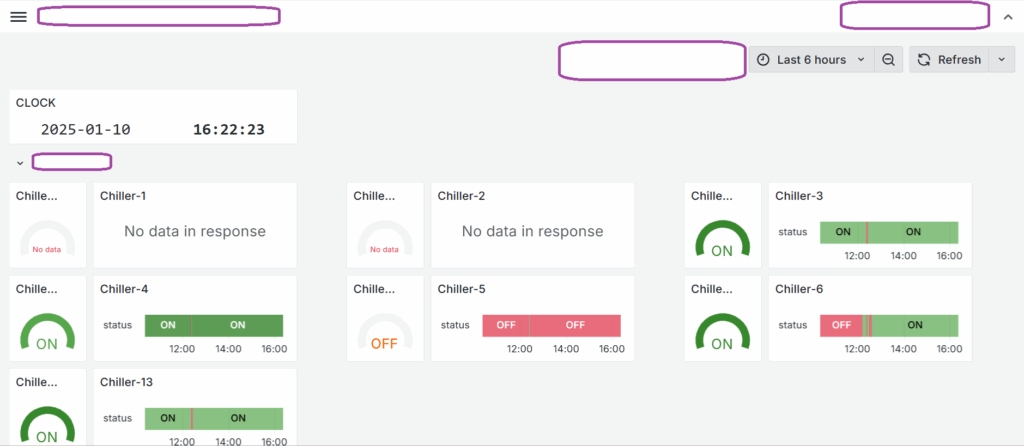
Task: Click the zoom out time range icon
Action: pos(888,59)
